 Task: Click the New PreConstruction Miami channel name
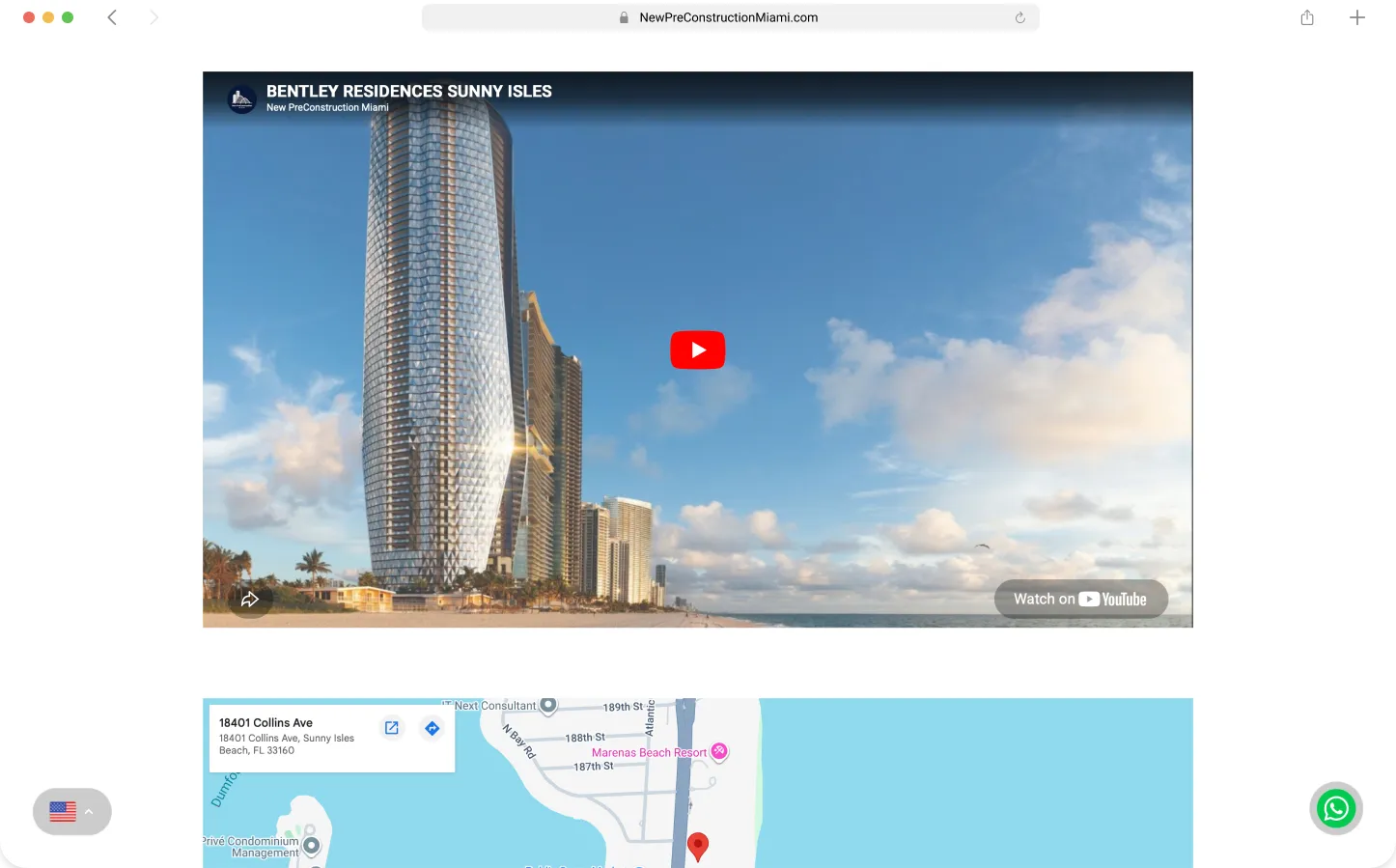[x=327, y=107]
